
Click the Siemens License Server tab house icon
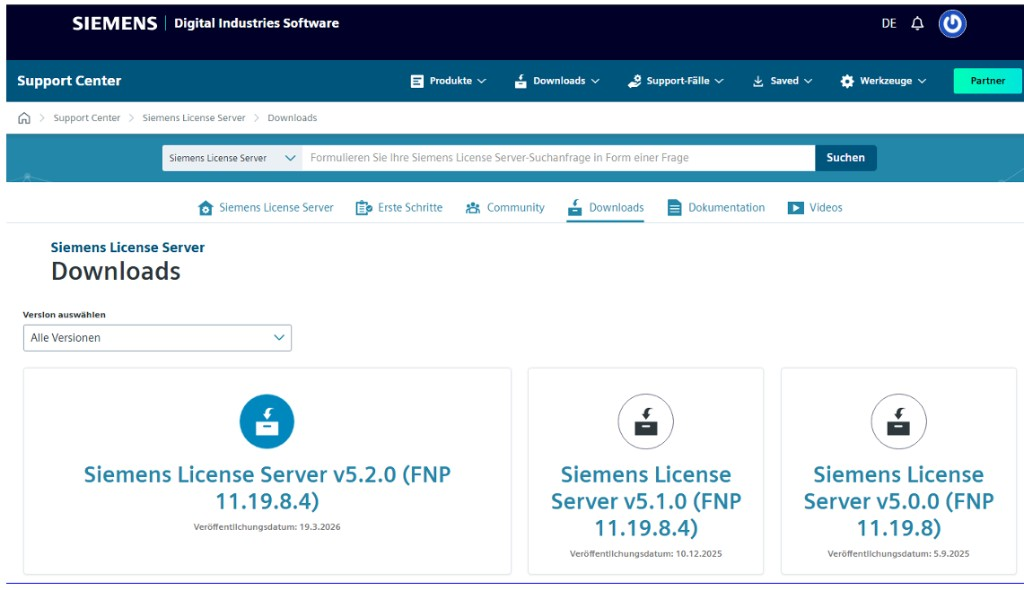[206, 208]
